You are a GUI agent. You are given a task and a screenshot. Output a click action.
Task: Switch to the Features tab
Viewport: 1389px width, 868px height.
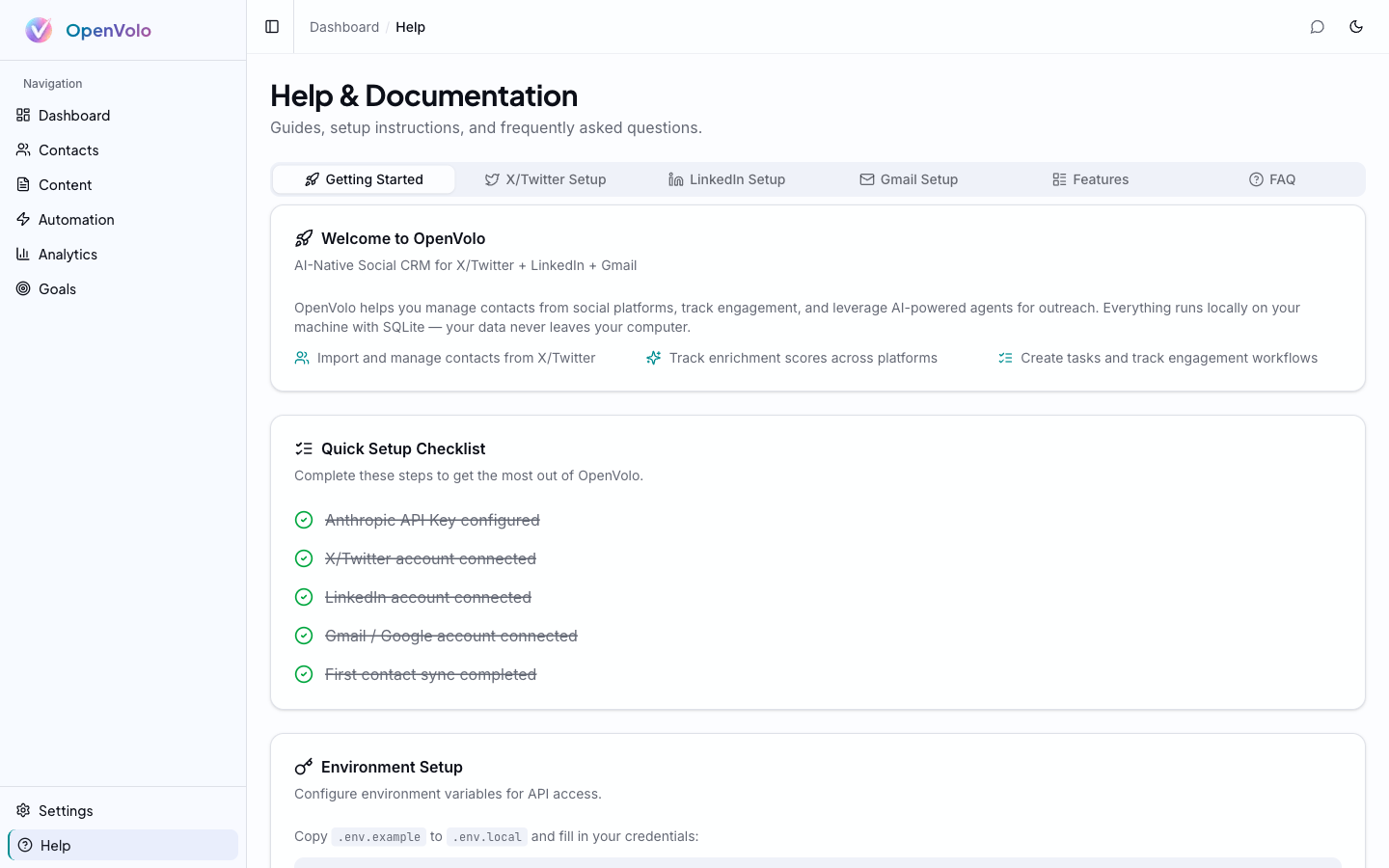1090,179
